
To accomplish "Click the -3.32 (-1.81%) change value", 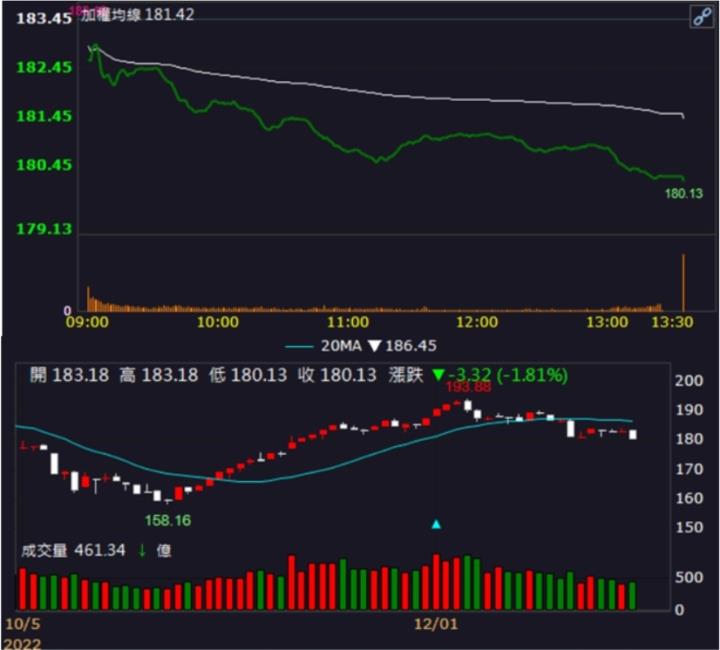I will pos(508,375).
